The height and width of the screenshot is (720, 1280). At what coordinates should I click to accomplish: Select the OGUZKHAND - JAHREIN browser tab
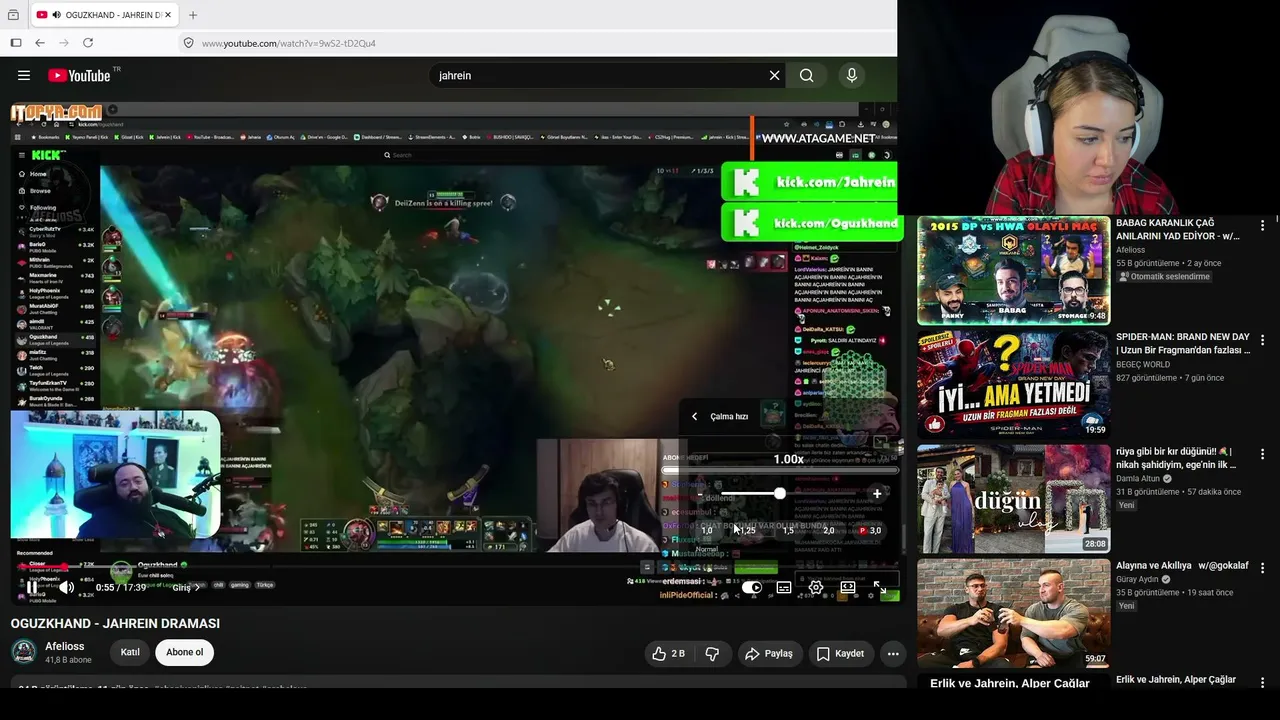pos(104,15)
